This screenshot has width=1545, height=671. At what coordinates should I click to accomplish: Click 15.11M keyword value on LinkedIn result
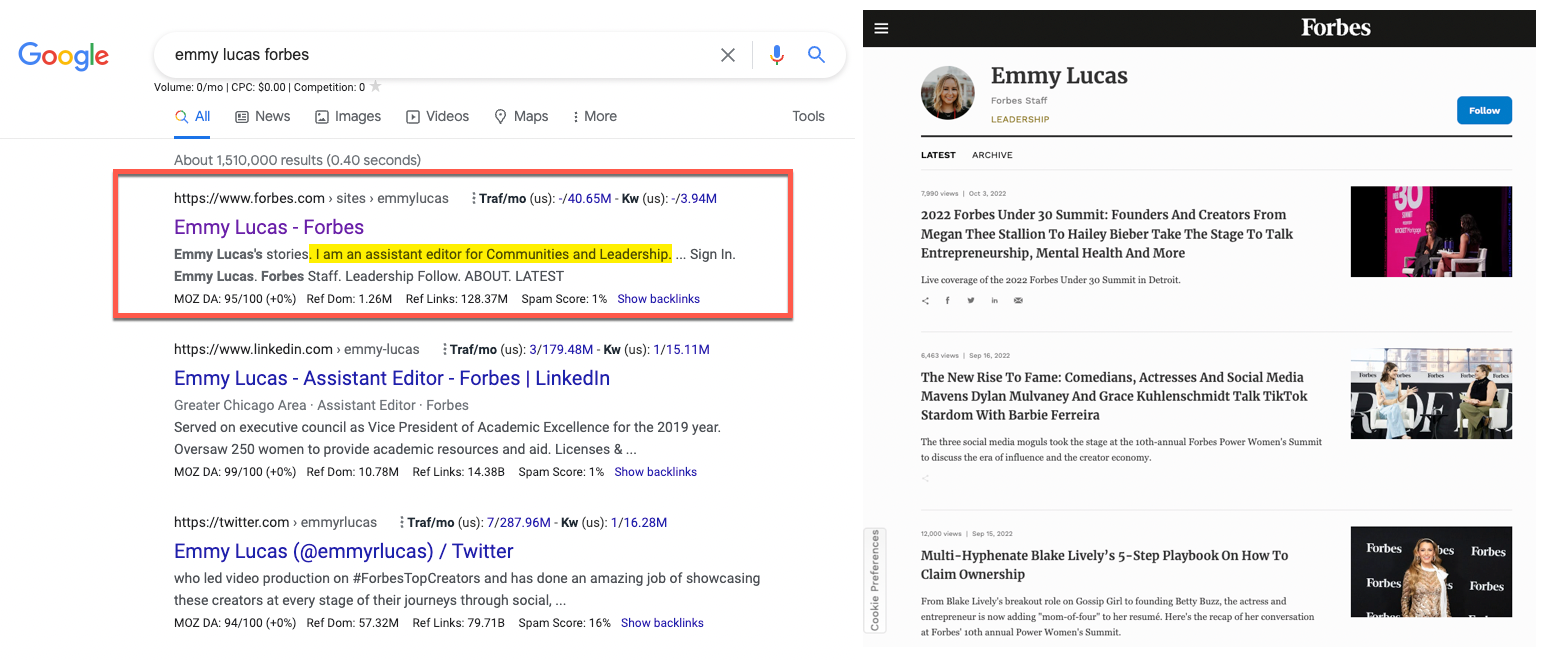point(688,349)
